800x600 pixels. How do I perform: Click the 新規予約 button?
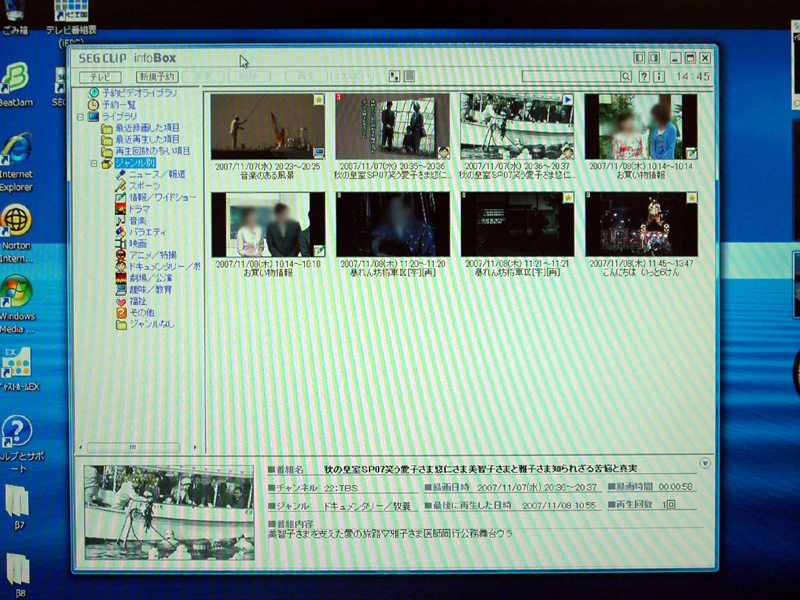157,76
